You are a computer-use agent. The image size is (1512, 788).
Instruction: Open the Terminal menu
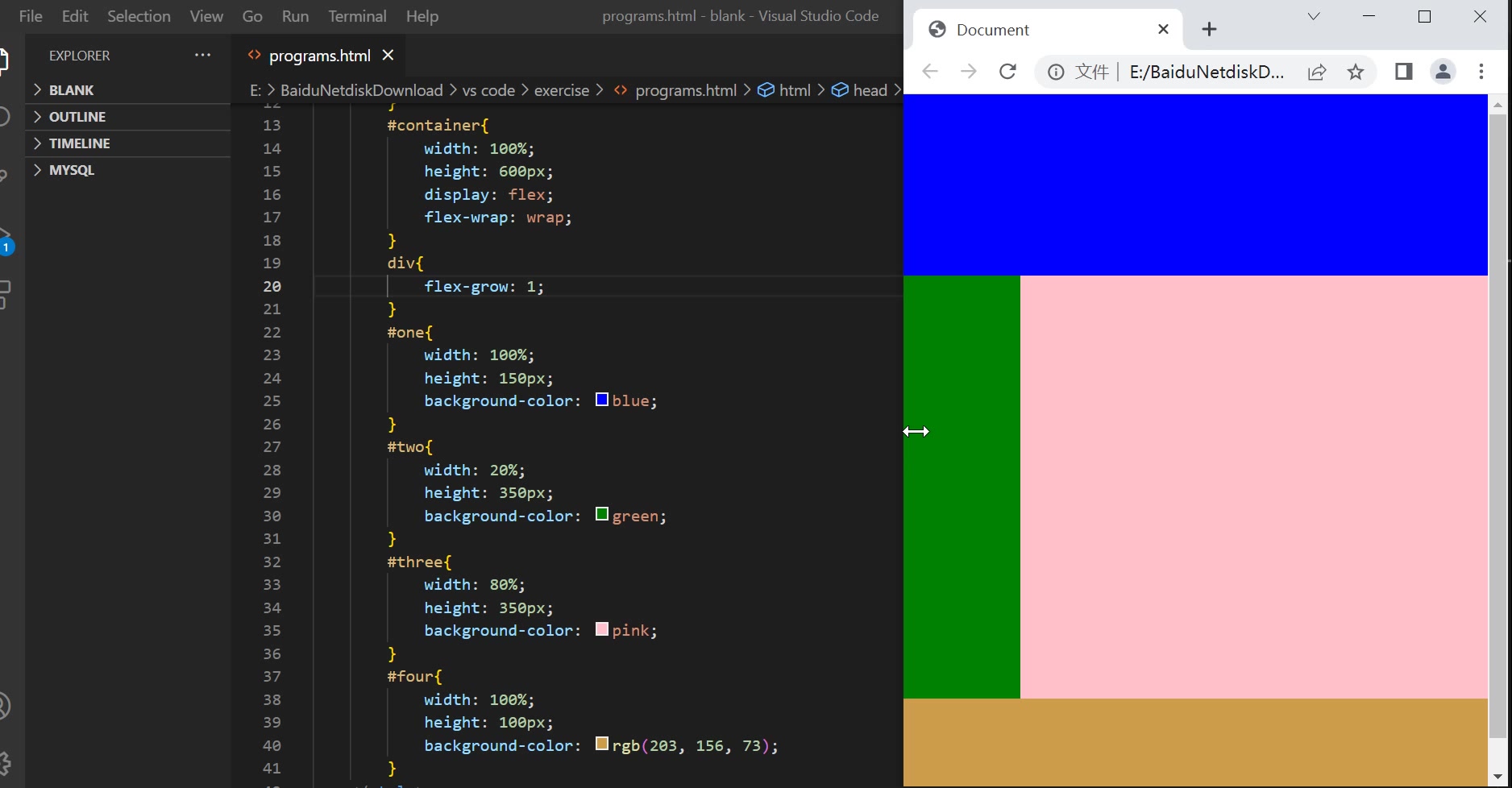point(357,16)
